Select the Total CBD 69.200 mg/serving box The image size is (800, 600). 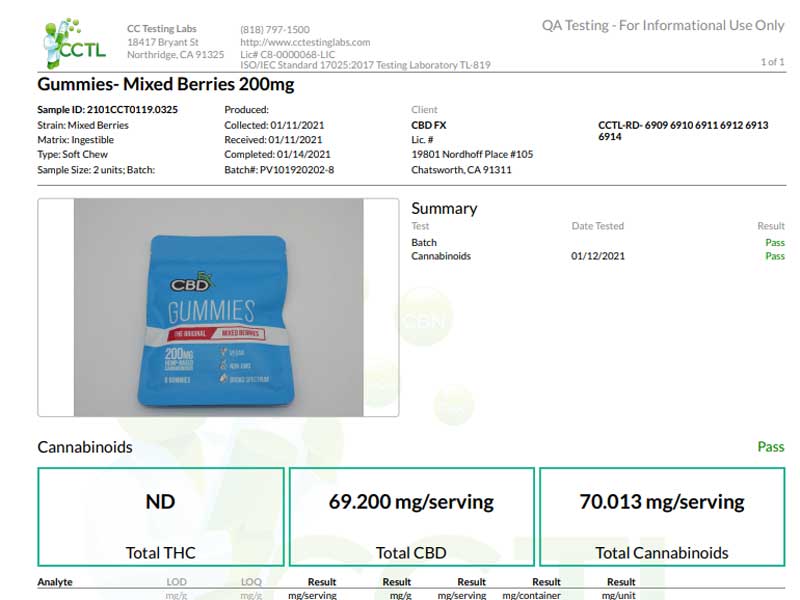pos(410,515)
